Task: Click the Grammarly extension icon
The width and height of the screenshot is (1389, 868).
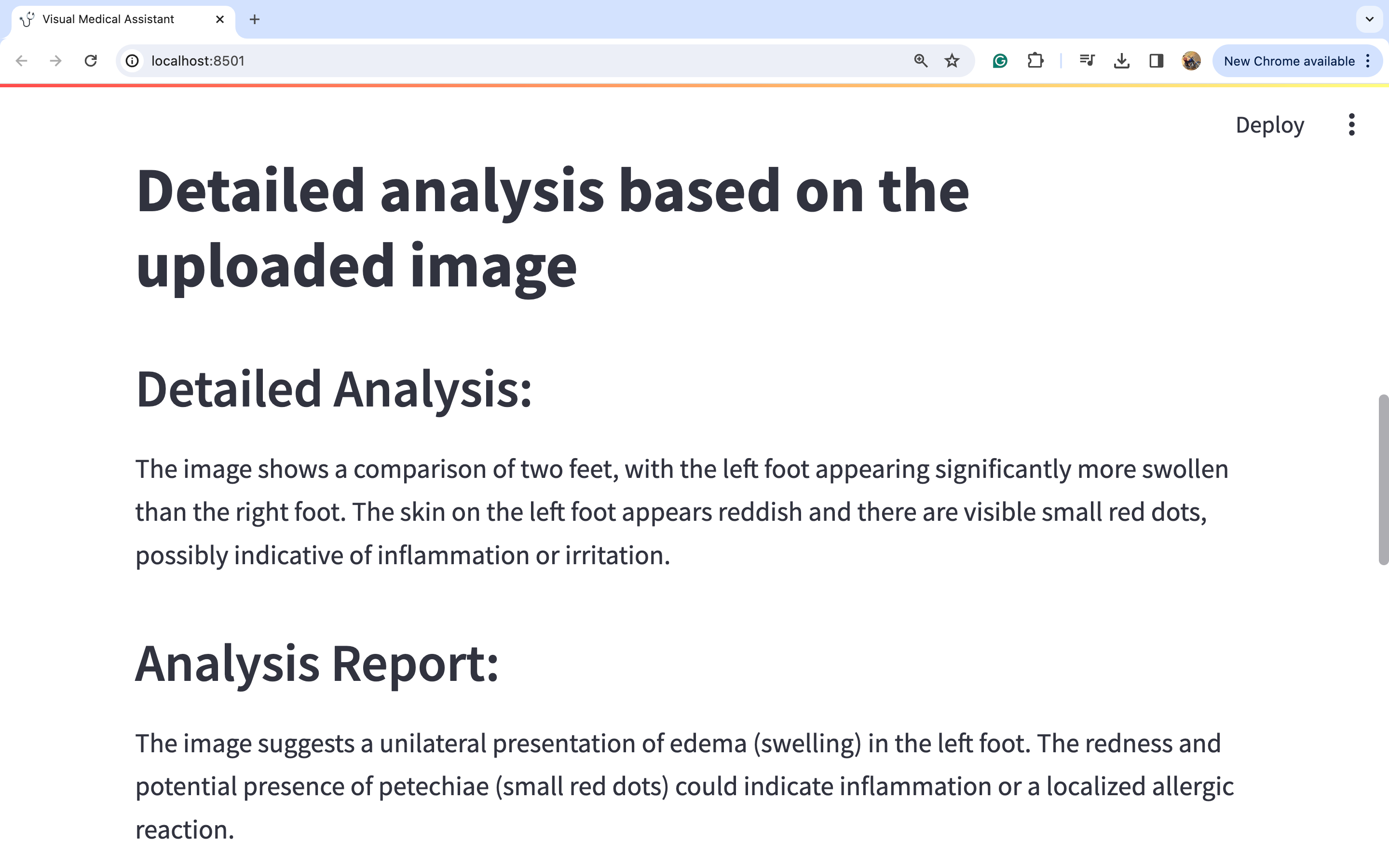Action: (1000, 61)
